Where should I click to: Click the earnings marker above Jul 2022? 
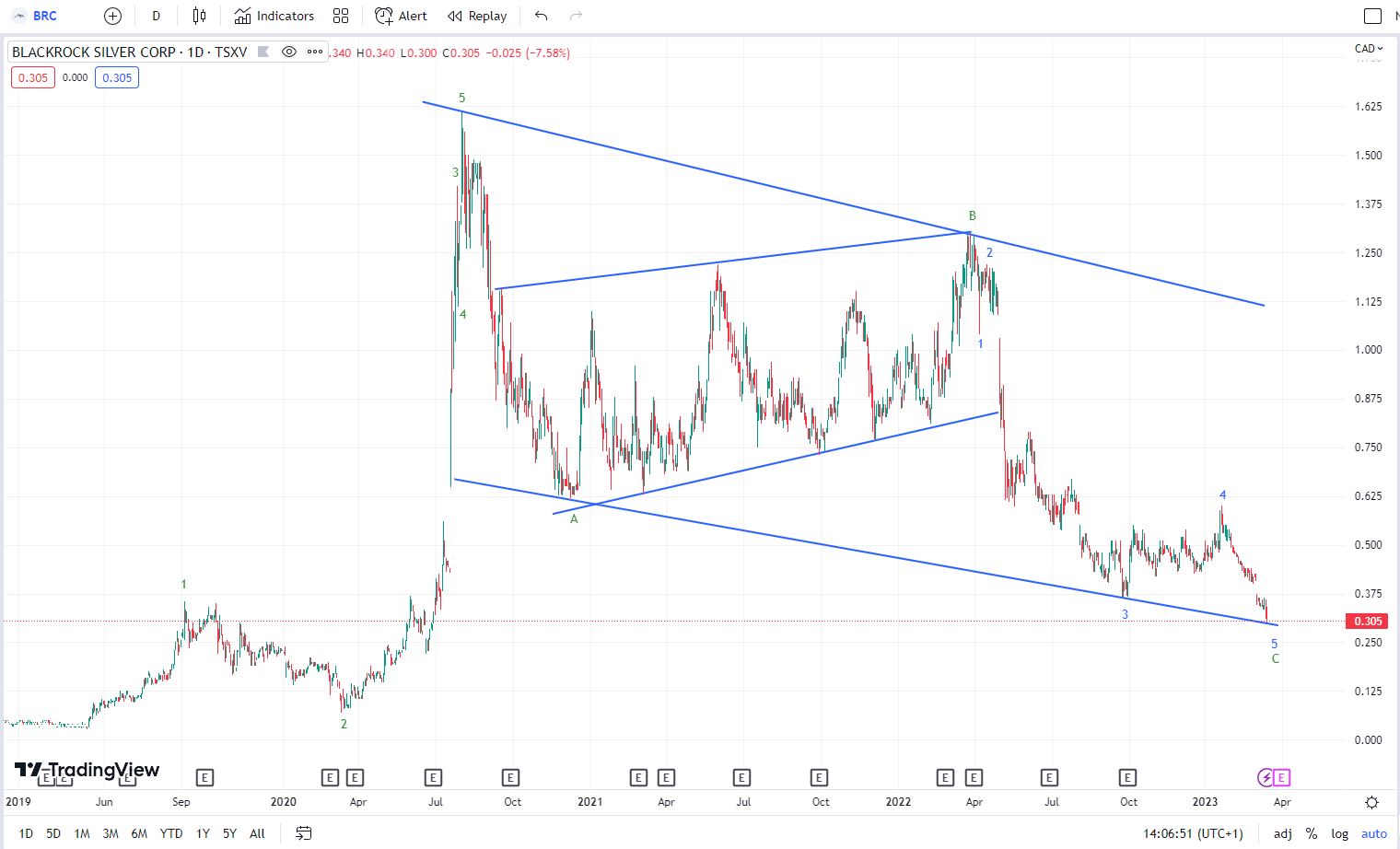(1049, 777)
